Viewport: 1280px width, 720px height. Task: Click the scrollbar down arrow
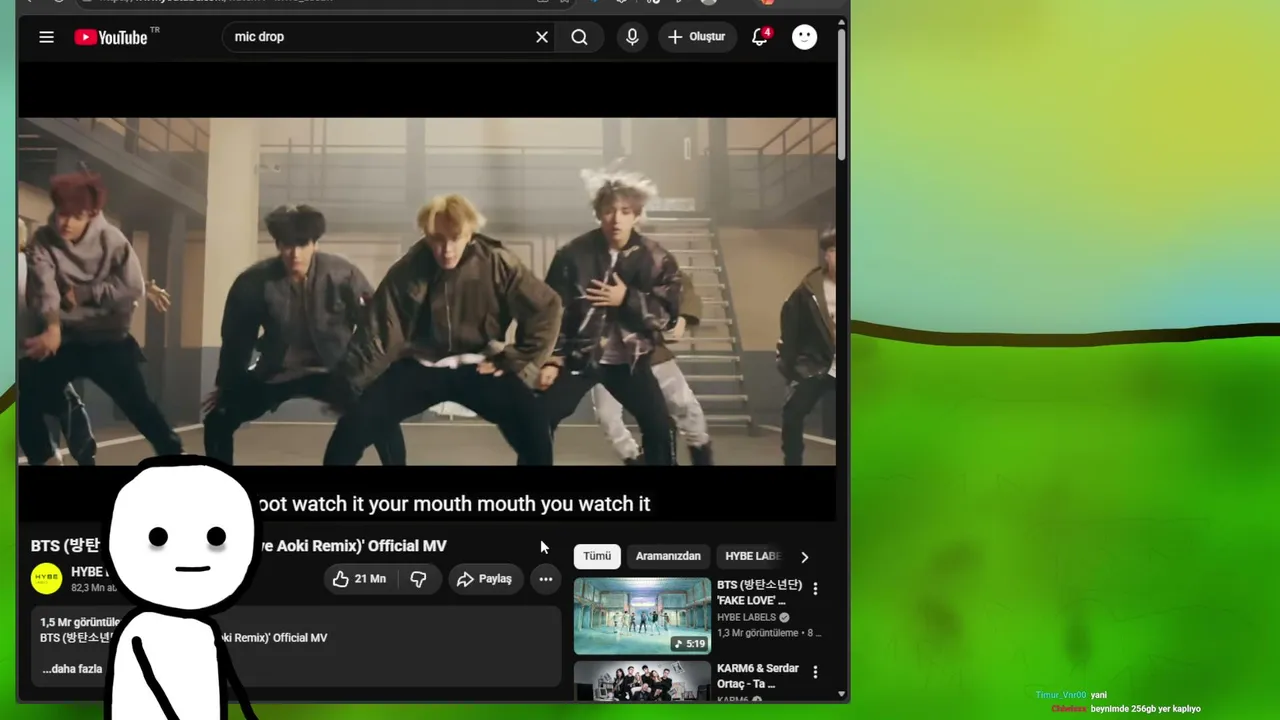tap(842, 694)
